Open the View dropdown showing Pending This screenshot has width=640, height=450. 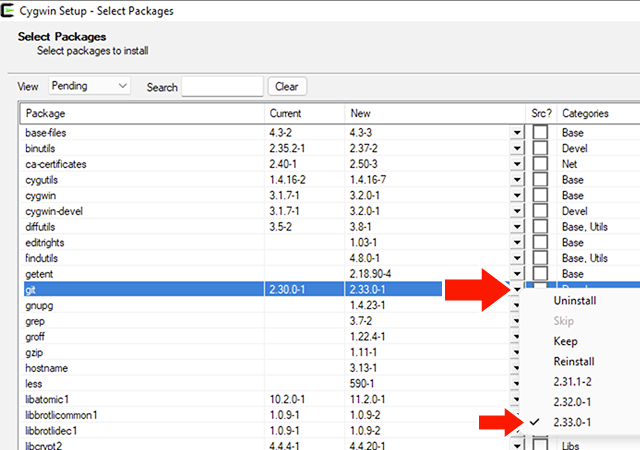pyautogui.click(x=90, y=87)
